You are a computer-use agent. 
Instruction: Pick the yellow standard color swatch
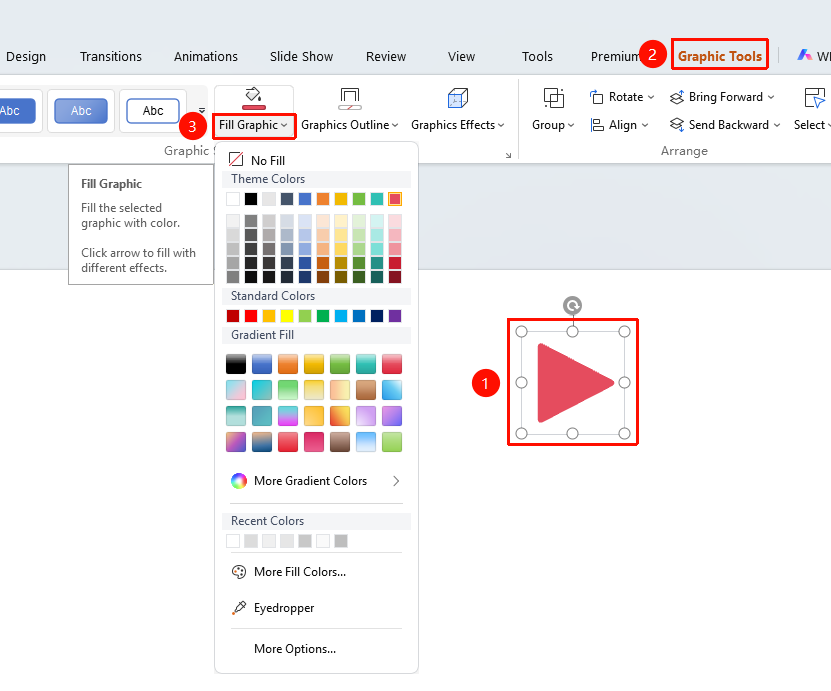coord(287,316)
